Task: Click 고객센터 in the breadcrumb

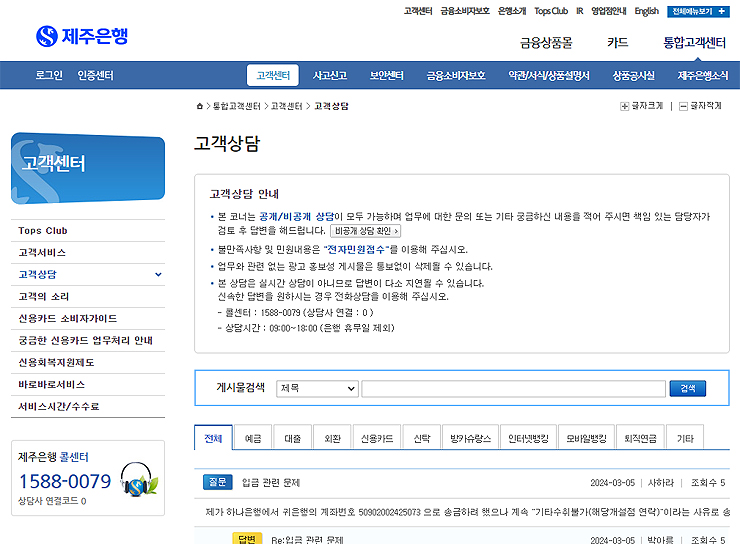Action: [x=286, y=106]
